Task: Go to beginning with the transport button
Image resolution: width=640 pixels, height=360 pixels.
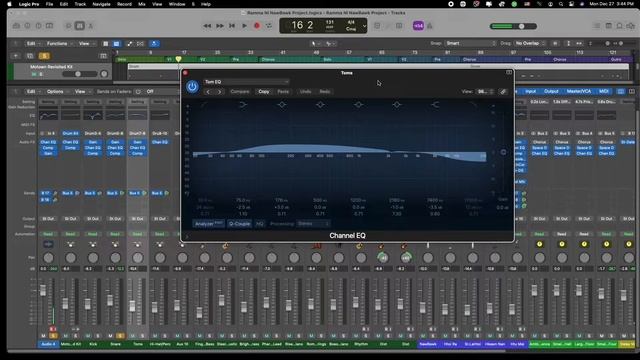Action: pos(232,26)
